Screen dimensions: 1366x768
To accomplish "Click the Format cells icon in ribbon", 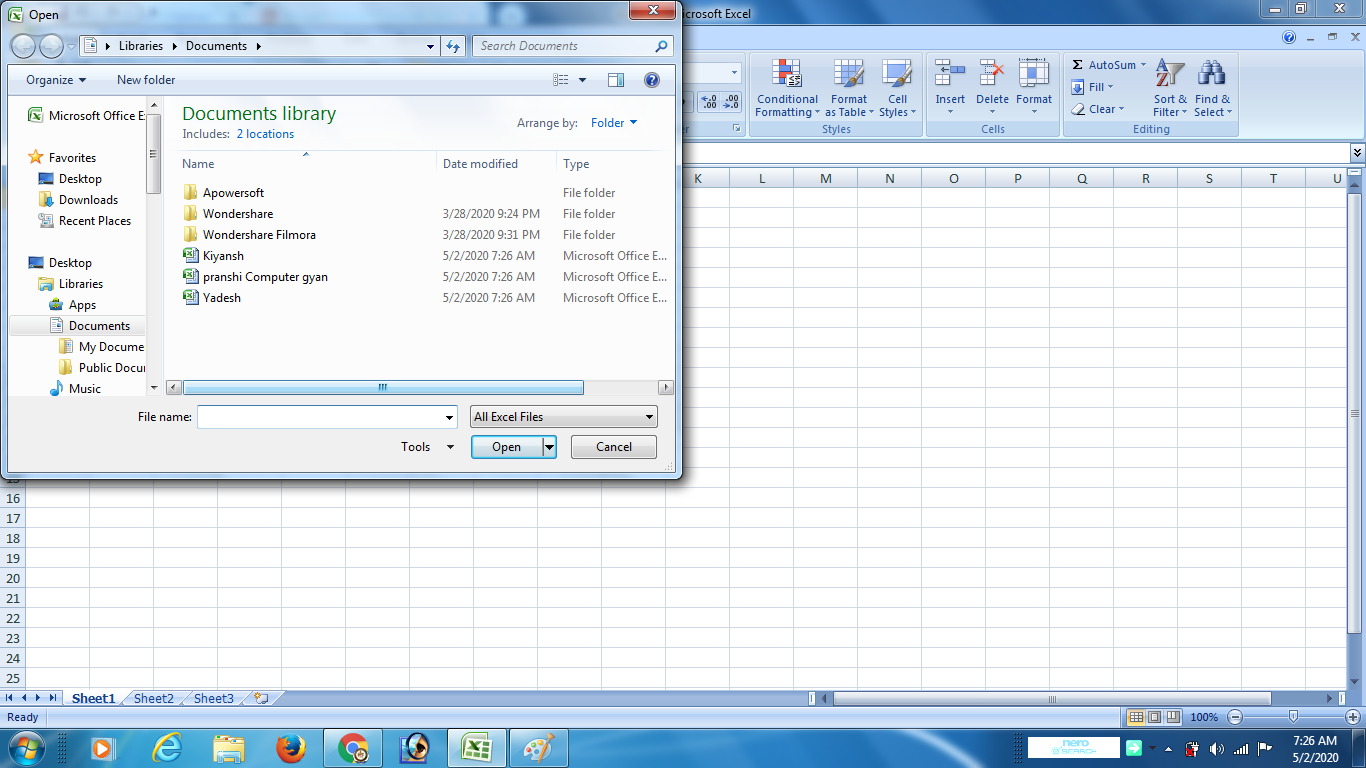I will (1034, 73).
